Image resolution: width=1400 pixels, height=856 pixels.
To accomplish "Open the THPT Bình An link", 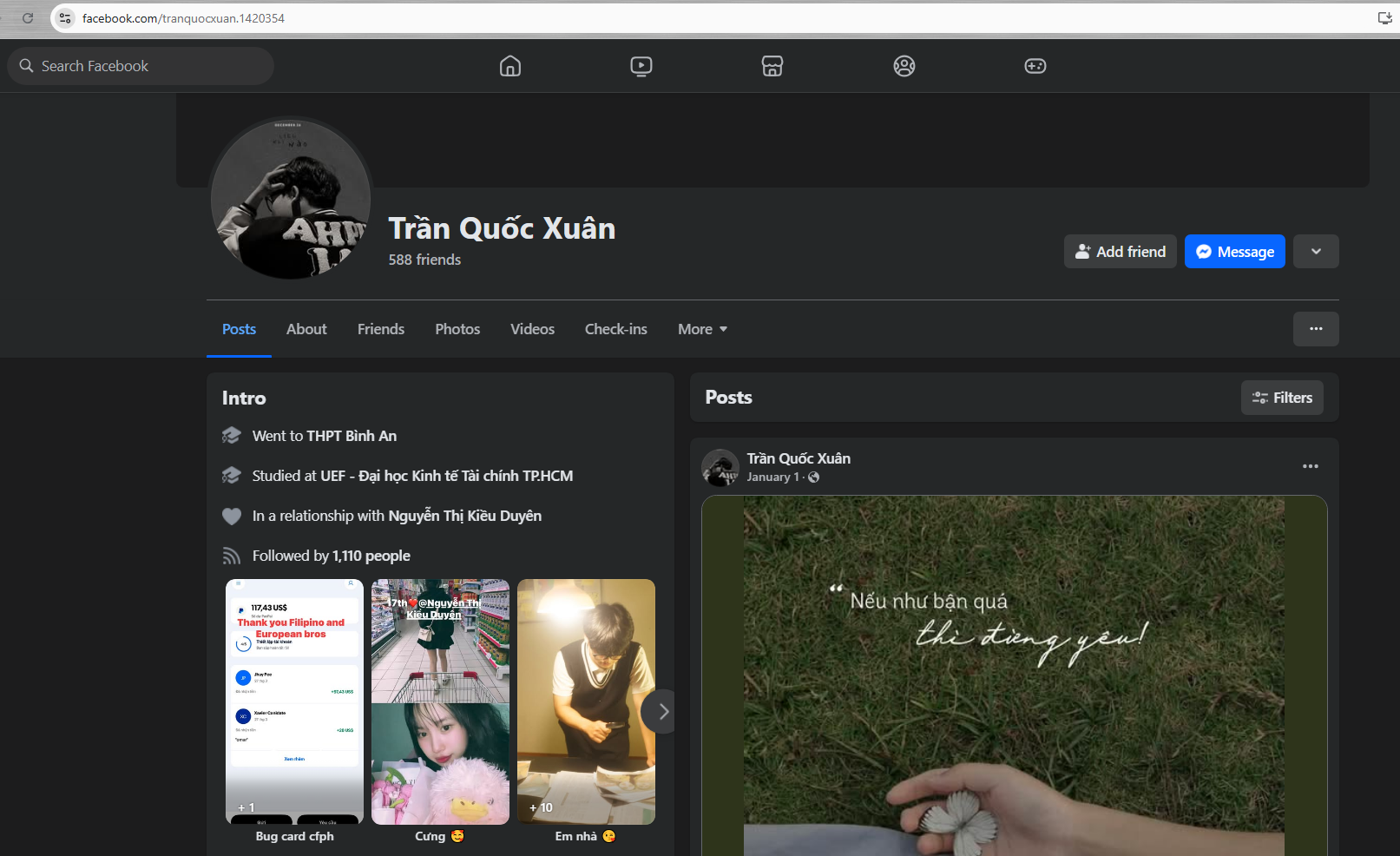I will (x=352, y=436).
